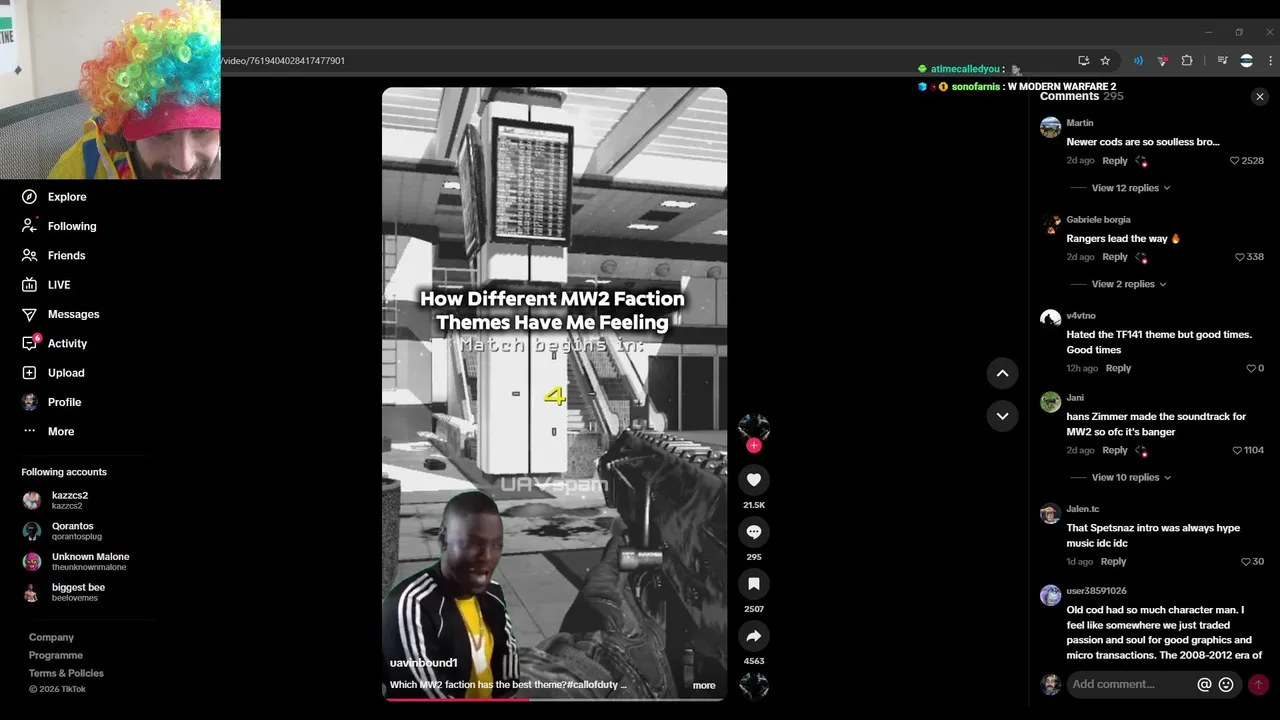The image size is (1280, 720).
Task: Close the Comments panel
Action: [1260, 97]
